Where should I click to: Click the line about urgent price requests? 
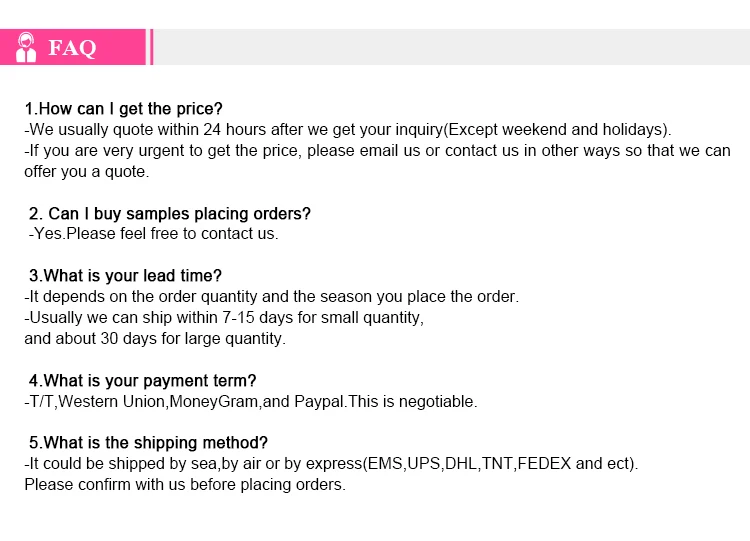(x=377, y=151)
